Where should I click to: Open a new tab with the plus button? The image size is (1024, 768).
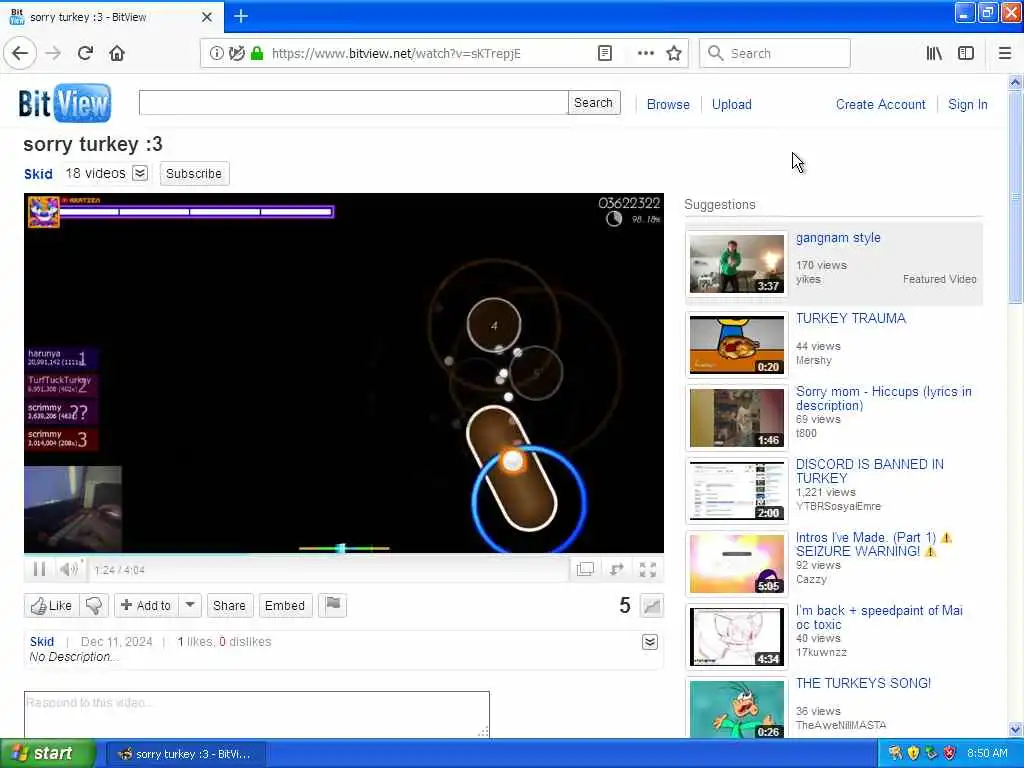(x=241, y=16)
